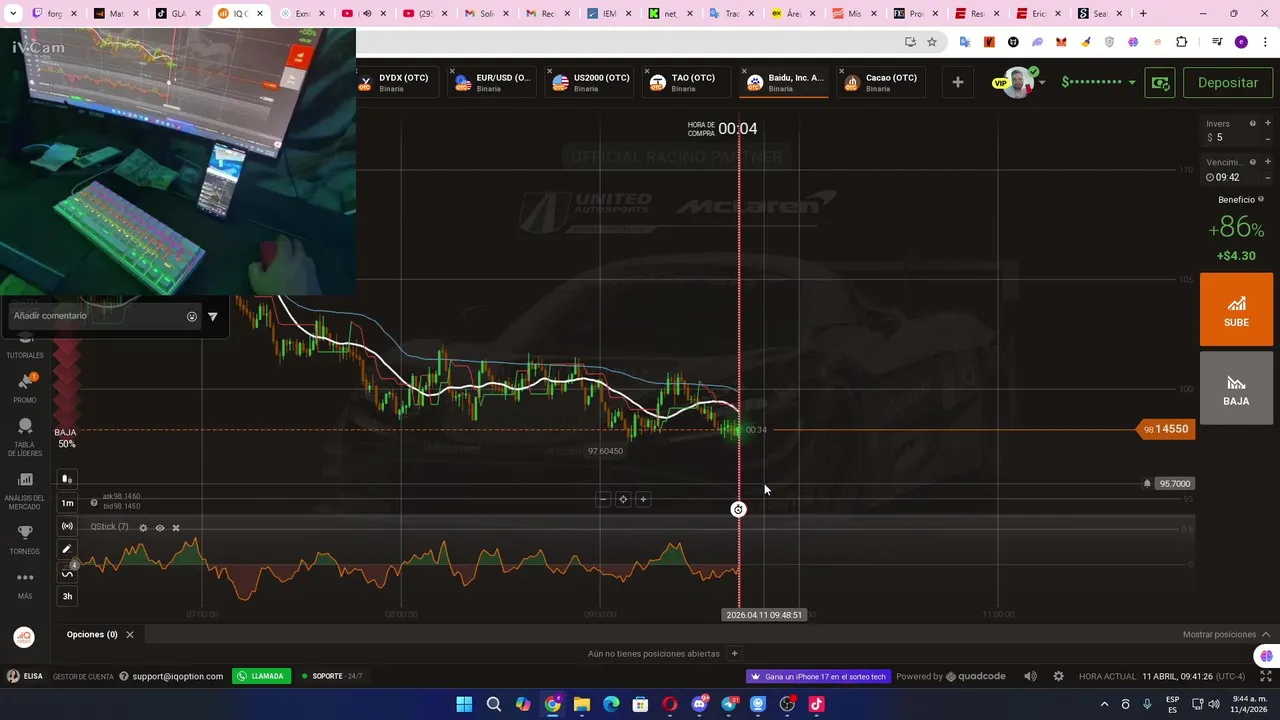
Task: Bookmark this page with star icon
Action: [932, 42]
